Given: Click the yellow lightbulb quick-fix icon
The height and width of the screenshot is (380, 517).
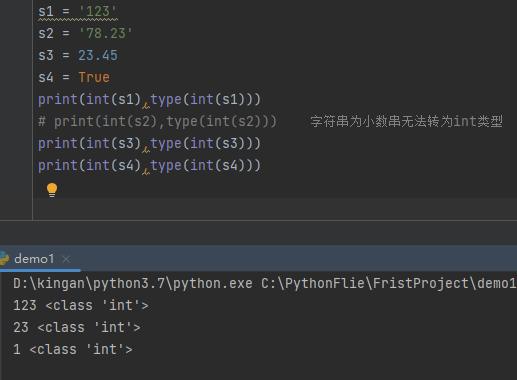Looking at the screenshot, I should coord(52,190).
